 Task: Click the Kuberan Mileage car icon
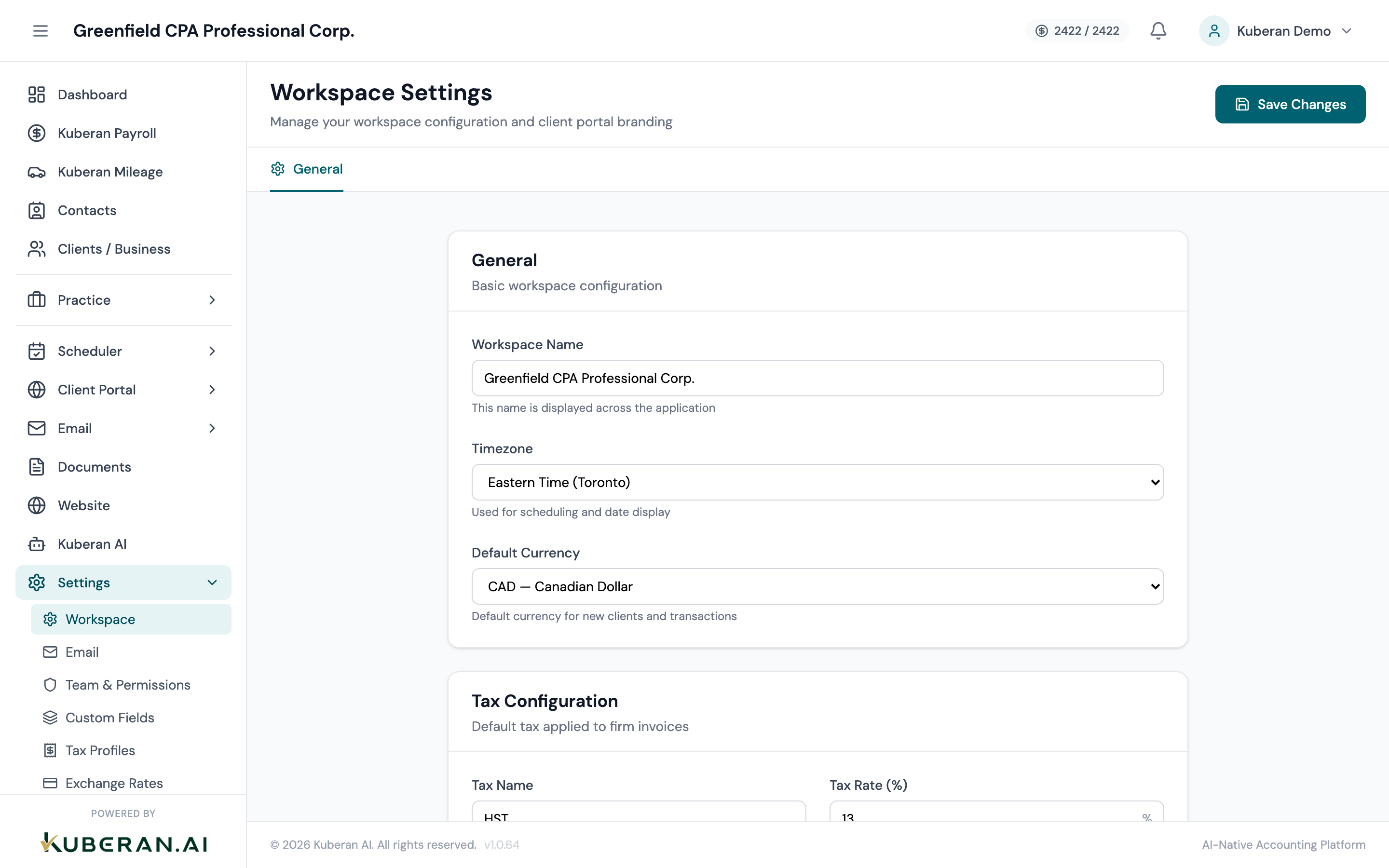(x=37, y=172)
